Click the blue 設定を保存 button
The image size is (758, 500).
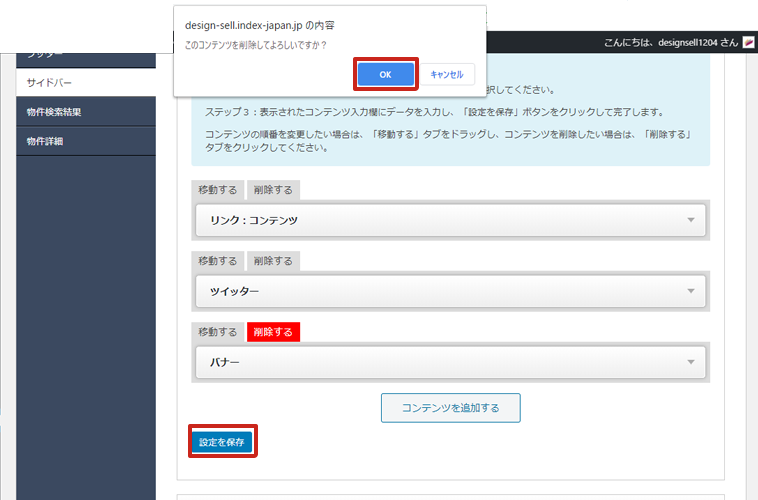(x=222, y=442)
